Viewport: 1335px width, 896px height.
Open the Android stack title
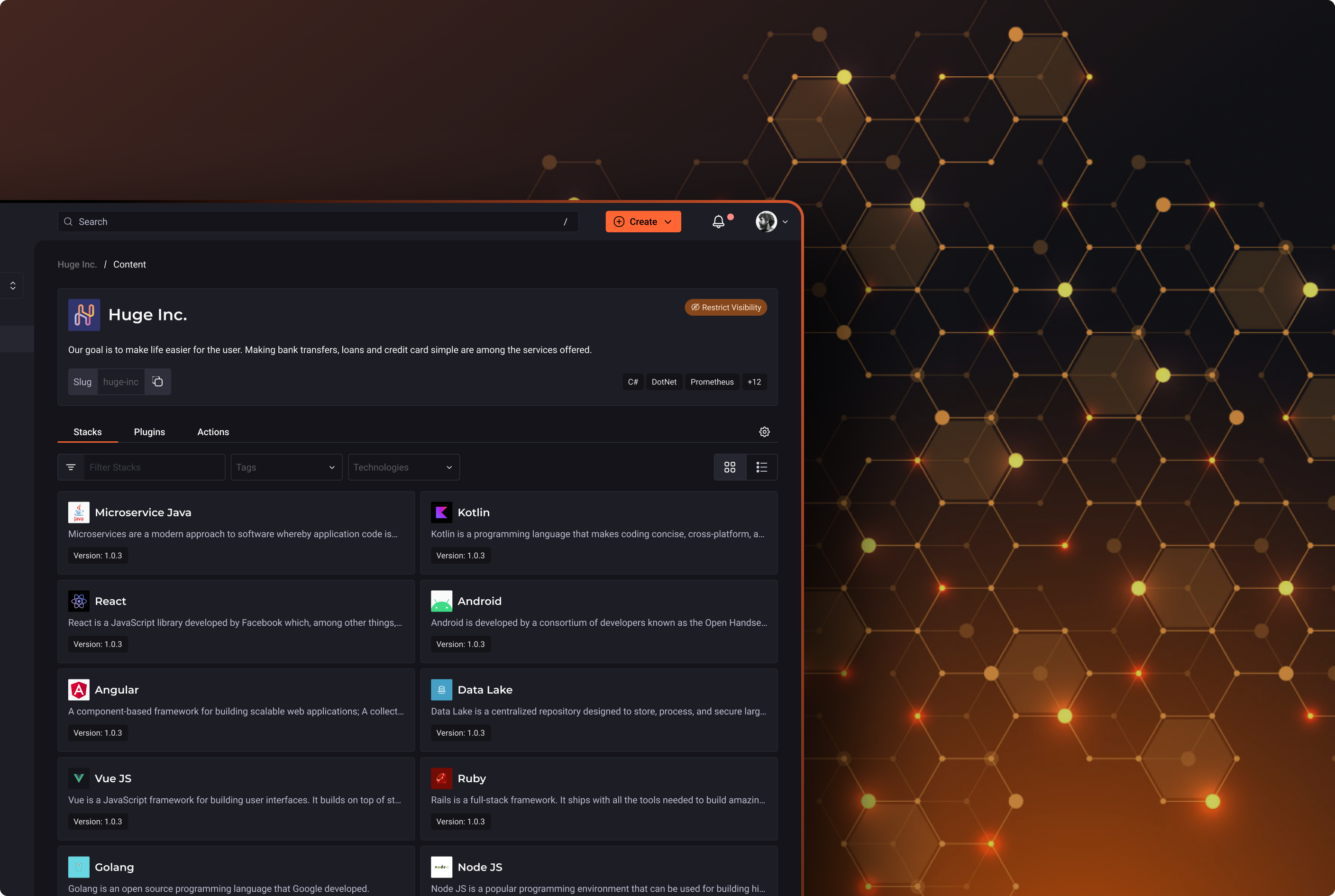(479, 601)
